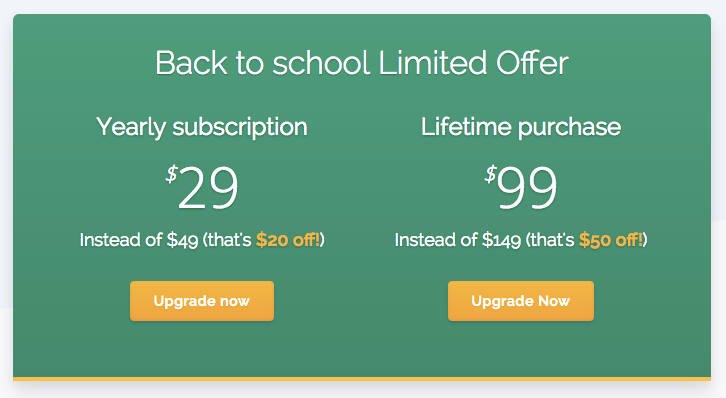Click the dollar sign beside 99

point(491,174)
